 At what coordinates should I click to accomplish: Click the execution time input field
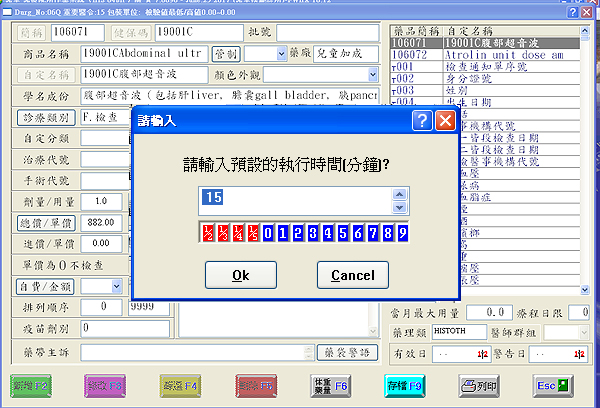(290, 199)
